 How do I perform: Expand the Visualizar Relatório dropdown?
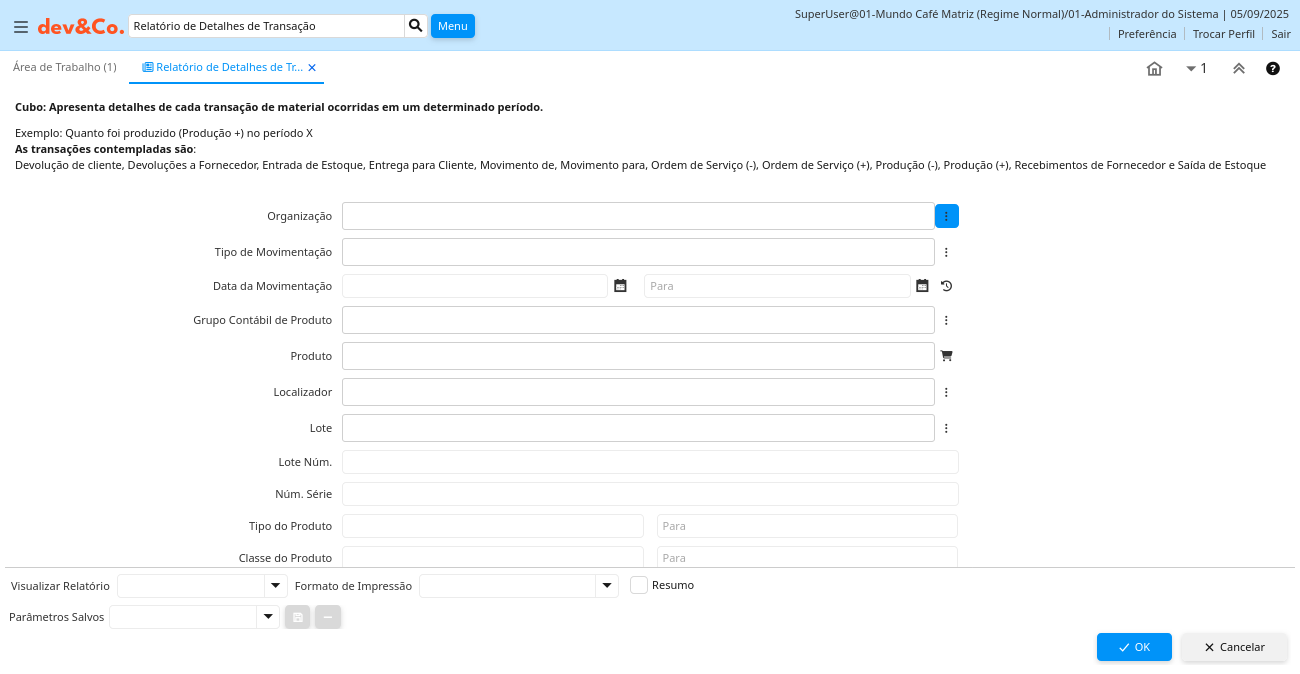[276, 586]
